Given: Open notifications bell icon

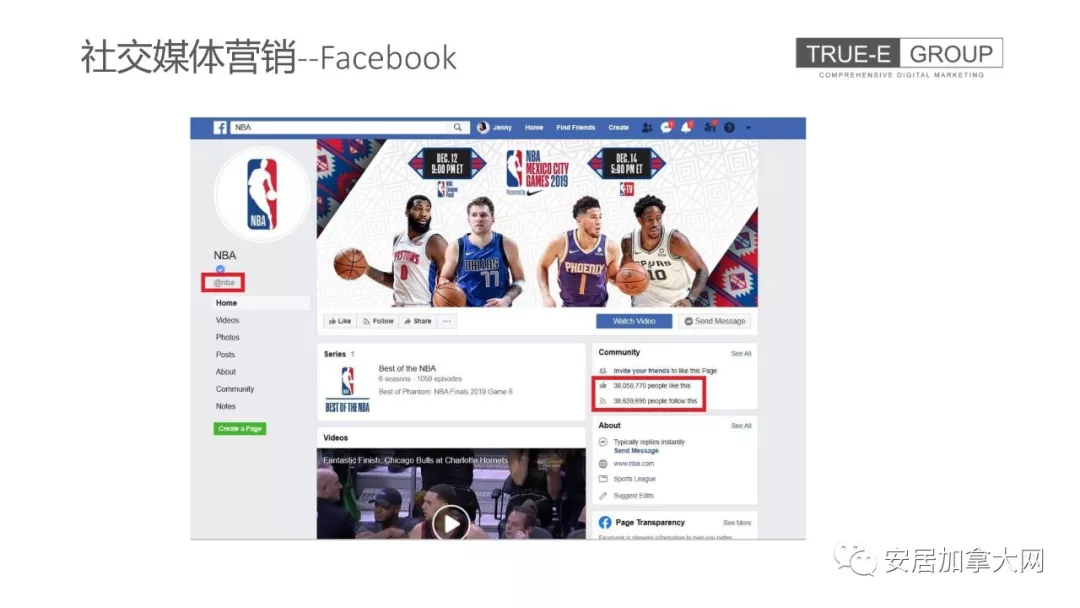Looking at the screenshot, I should click(686, 127).
